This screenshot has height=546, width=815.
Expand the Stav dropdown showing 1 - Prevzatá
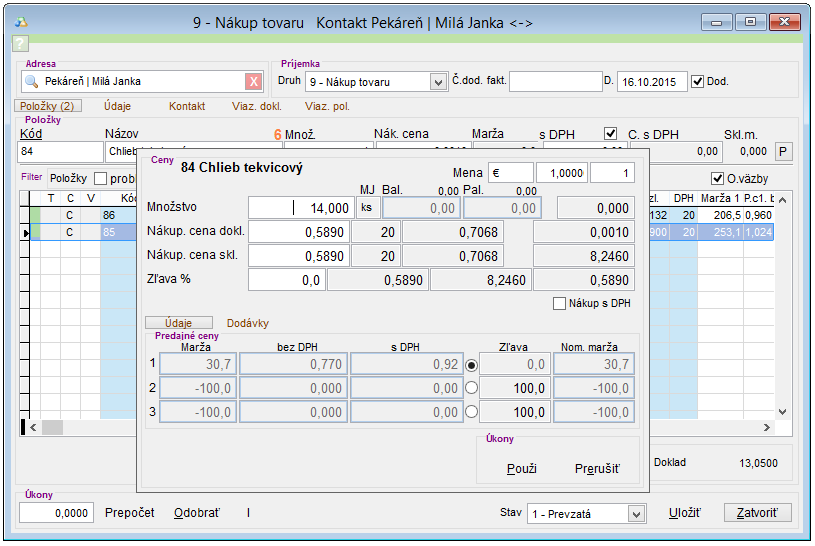tap(636, 513)
